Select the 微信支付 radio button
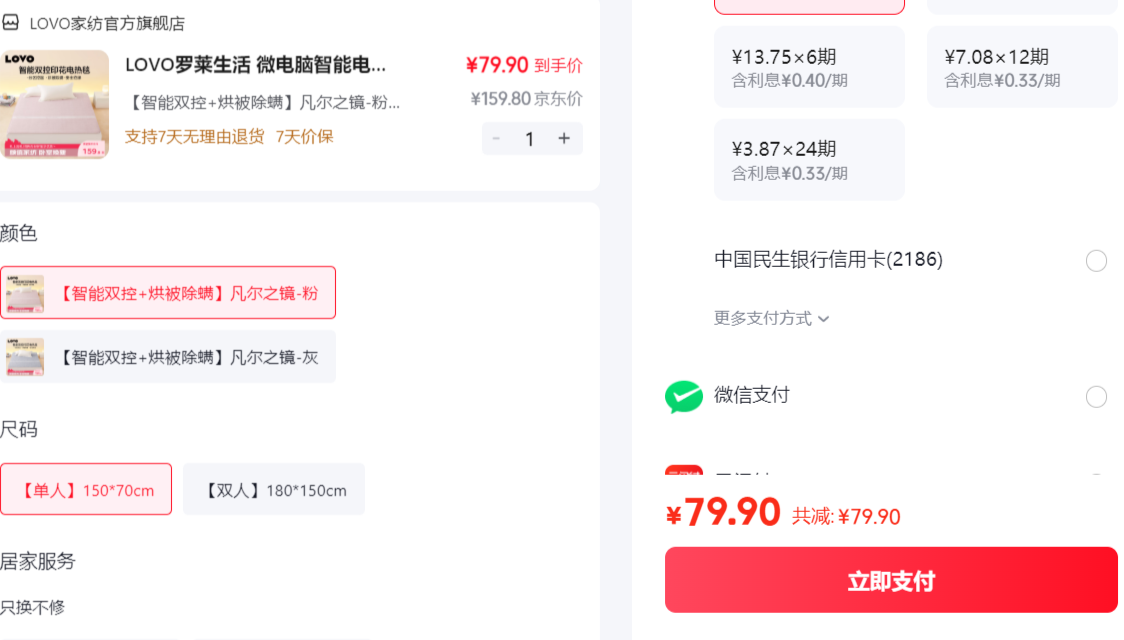The height and width of the screenshot is (640, 1124). (1096, 396)
